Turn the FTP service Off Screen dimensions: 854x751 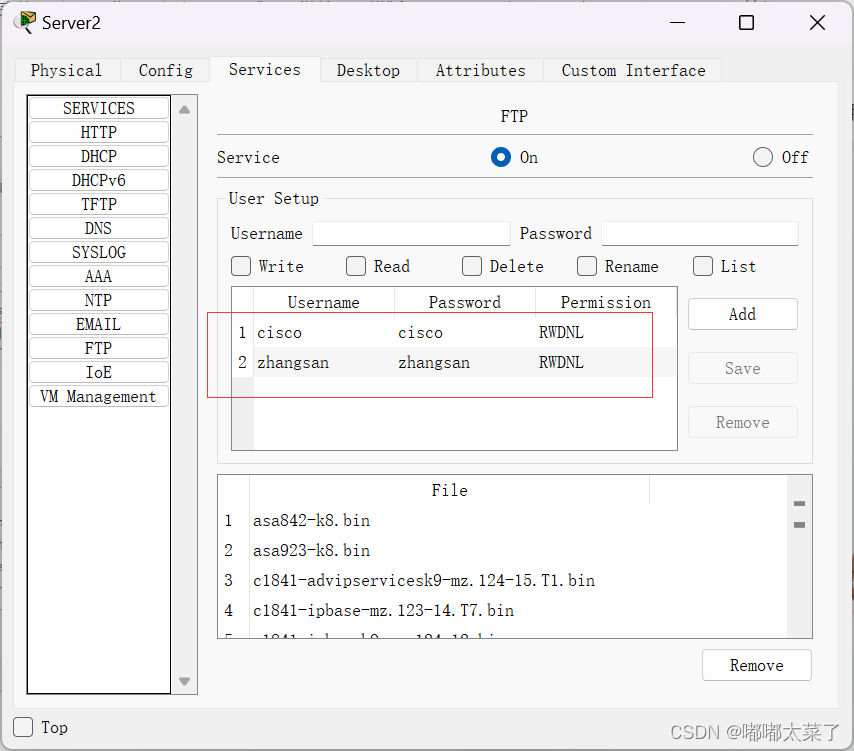(762, 157)
